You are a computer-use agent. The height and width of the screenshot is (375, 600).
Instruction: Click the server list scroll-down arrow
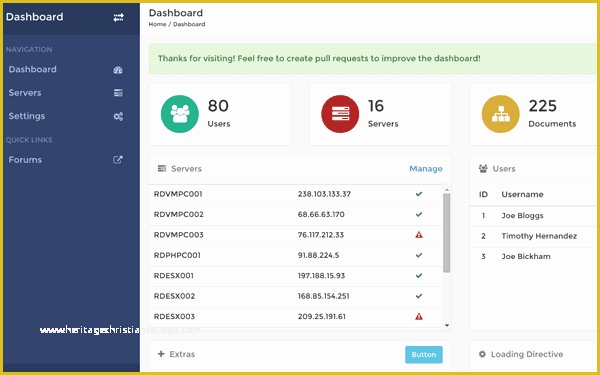tap(447, 325)
